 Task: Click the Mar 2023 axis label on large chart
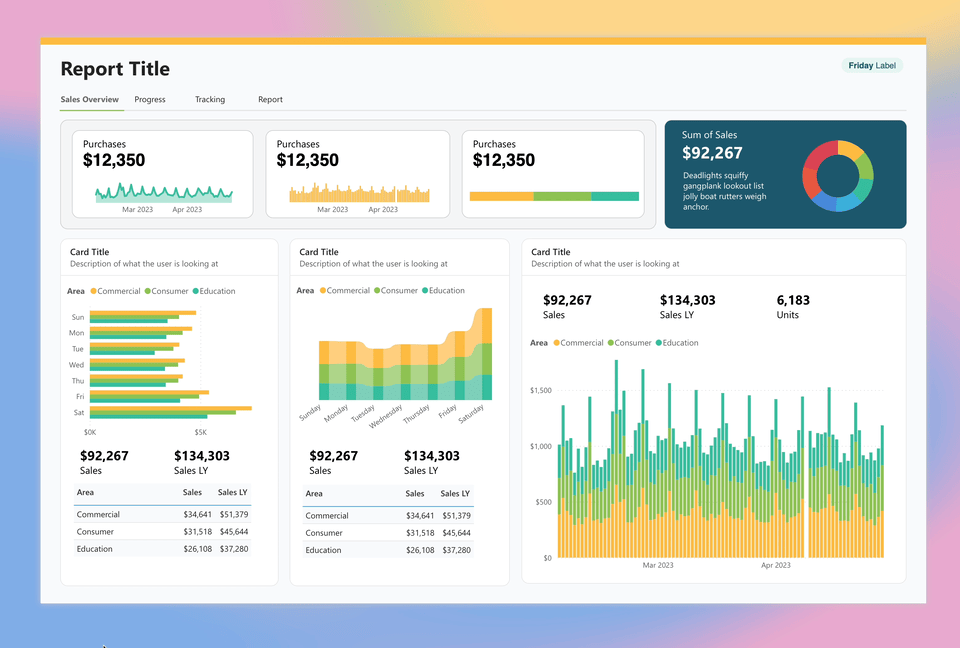coord(658,565)
